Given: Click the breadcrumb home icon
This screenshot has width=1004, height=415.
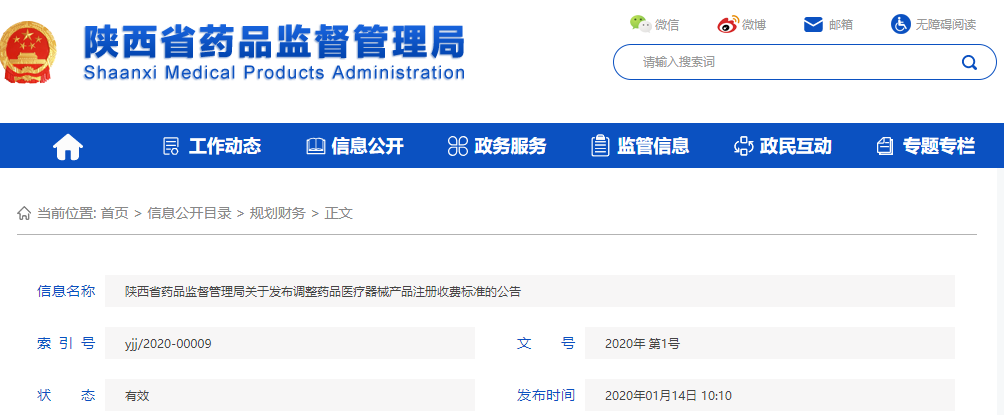Looking at the screenshot, I should (x=24, y=213).
